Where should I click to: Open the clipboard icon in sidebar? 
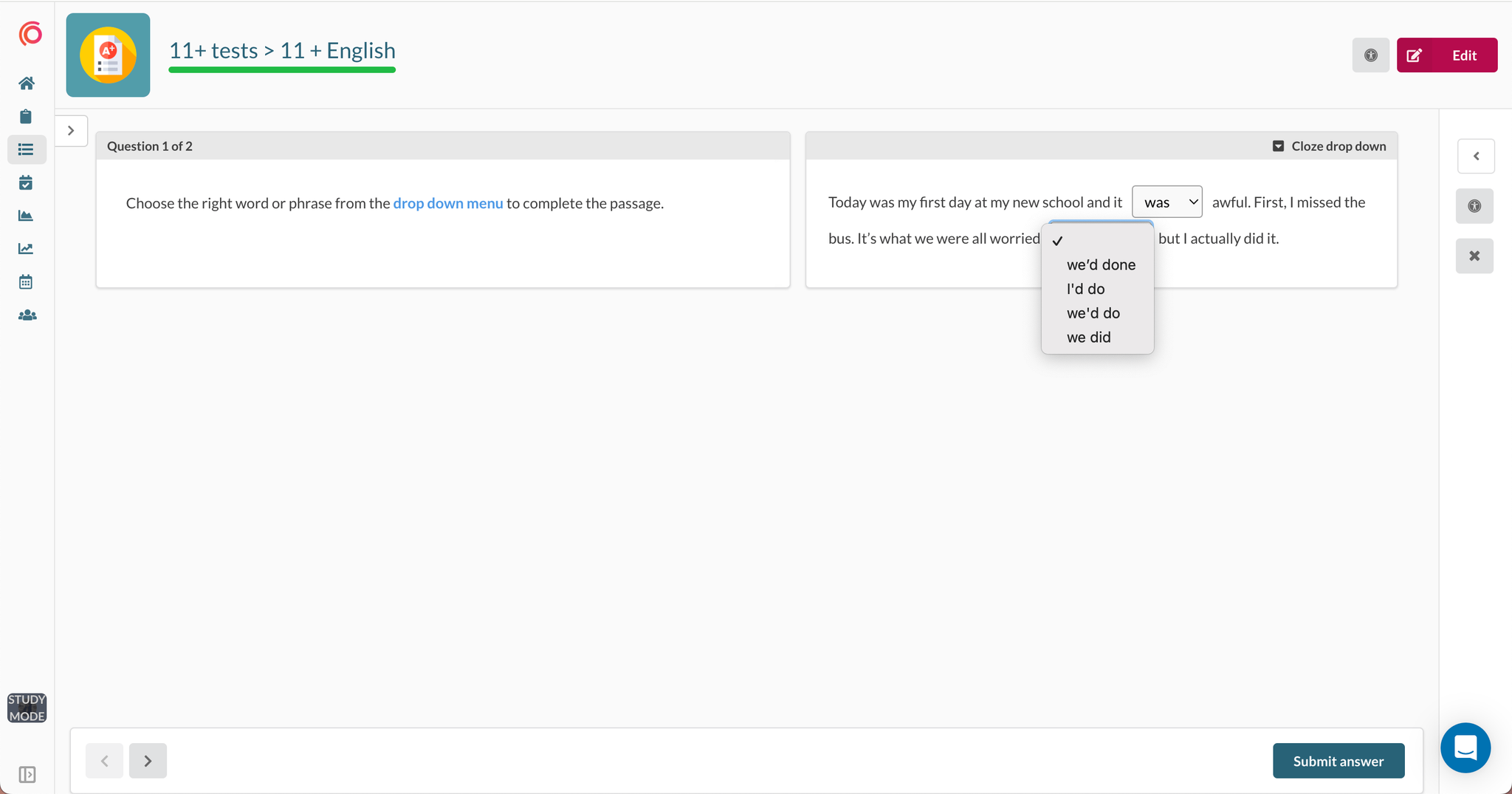27,117
